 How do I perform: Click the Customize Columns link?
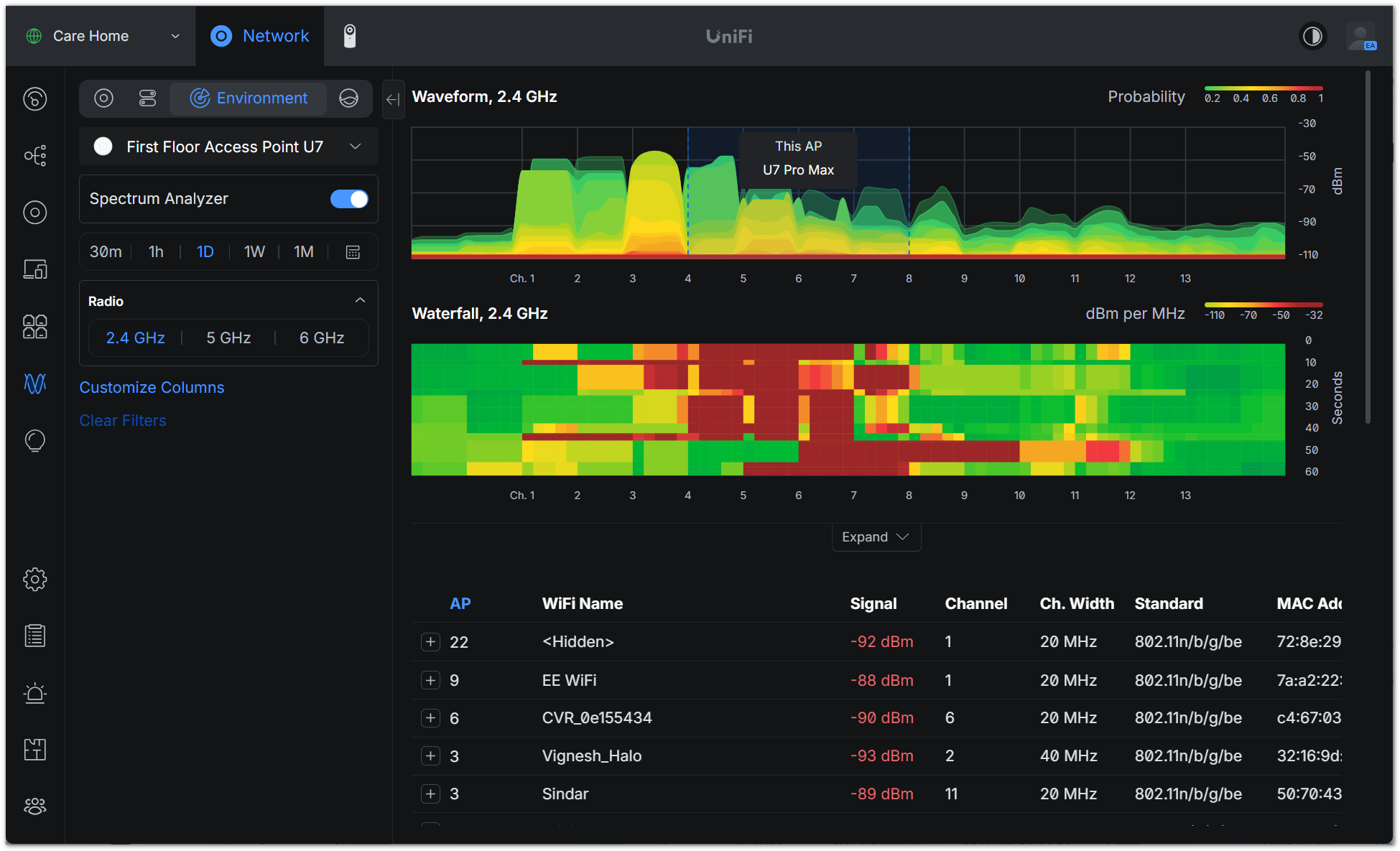pyautogui.click(x=152, y=388)
